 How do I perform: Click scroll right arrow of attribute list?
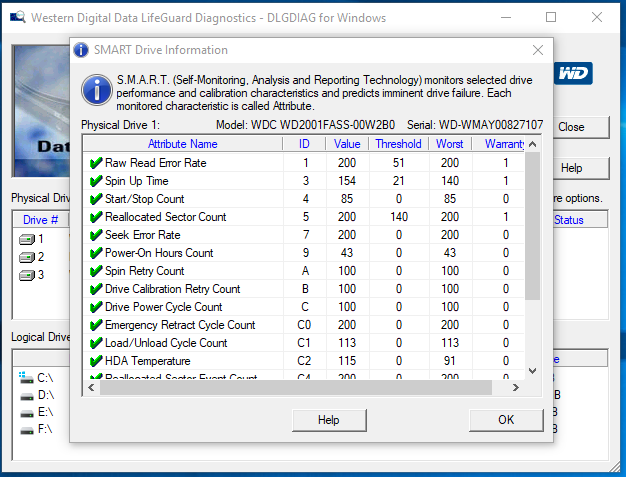[x=515, y=388]
